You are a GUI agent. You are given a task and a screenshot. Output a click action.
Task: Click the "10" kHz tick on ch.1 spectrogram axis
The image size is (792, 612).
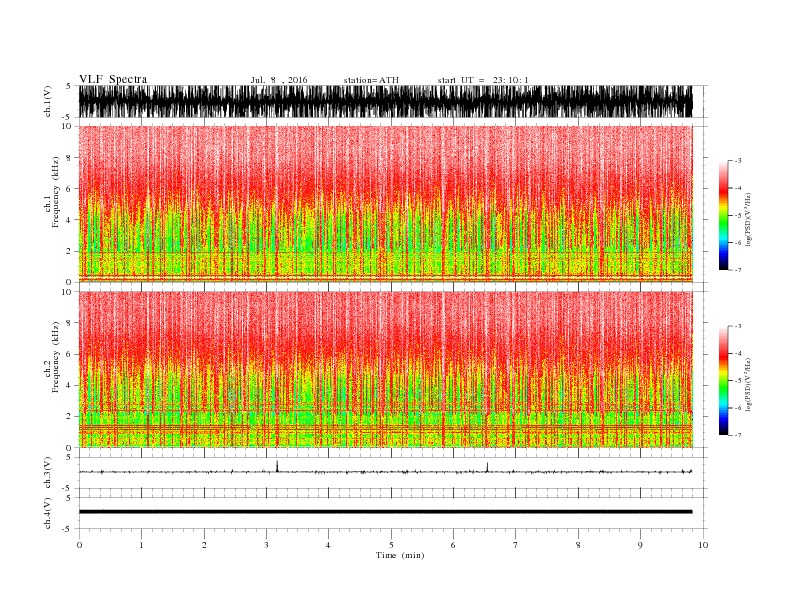click(x=66, y=126)
